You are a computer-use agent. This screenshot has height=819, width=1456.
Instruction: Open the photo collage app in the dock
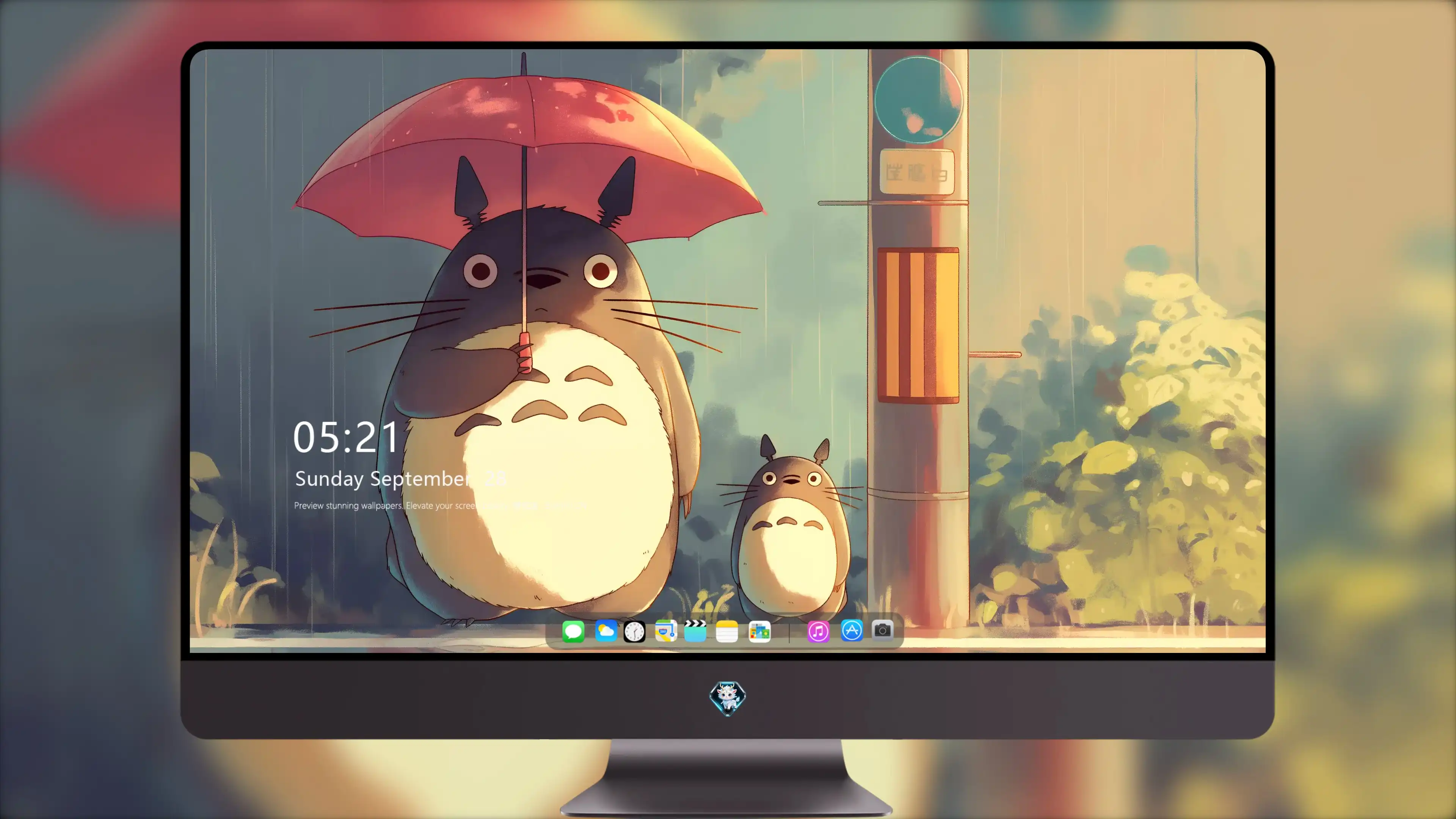coord(759,631)
